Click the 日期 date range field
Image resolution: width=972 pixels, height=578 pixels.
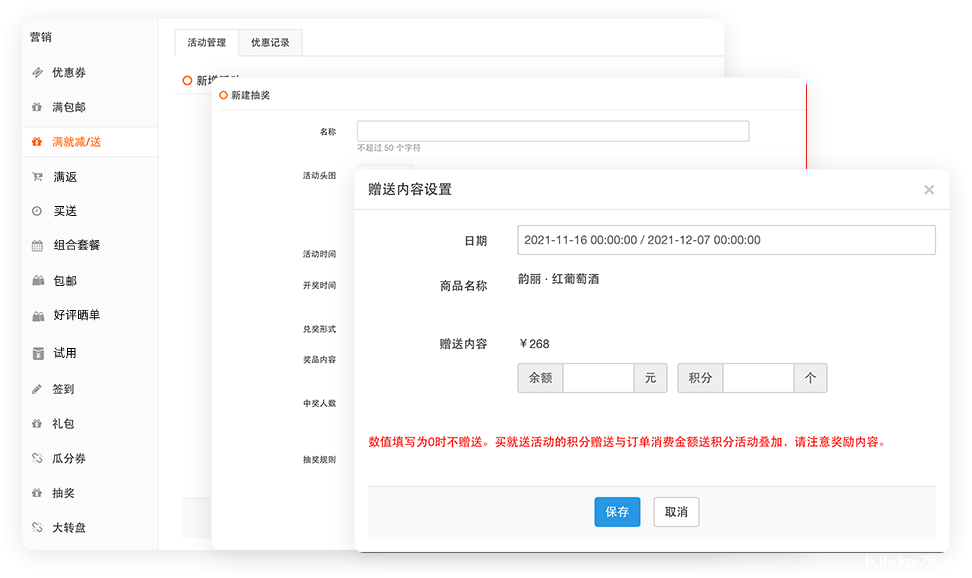[726, 240]
